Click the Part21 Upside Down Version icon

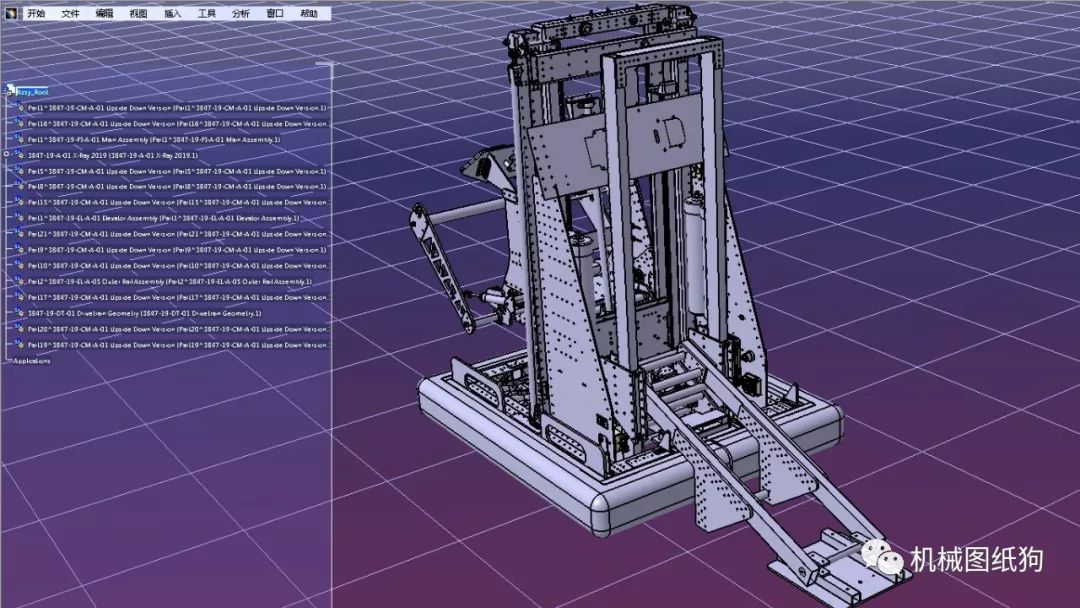(x=20, y=233)
